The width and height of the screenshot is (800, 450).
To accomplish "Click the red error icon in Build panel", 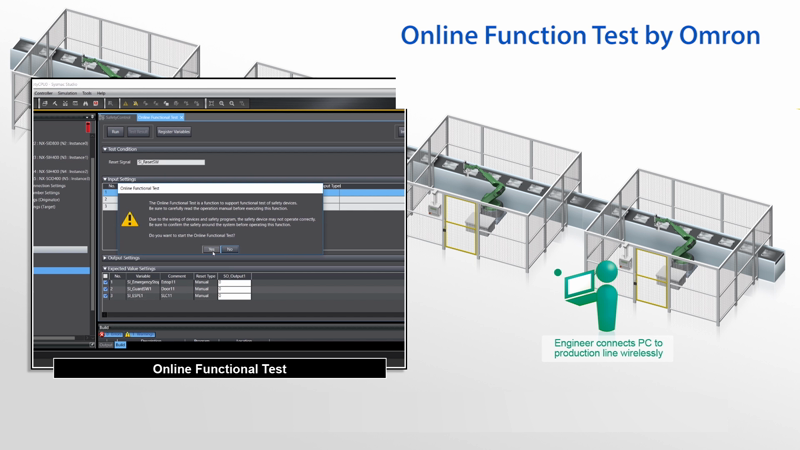I will coord(102,335).
